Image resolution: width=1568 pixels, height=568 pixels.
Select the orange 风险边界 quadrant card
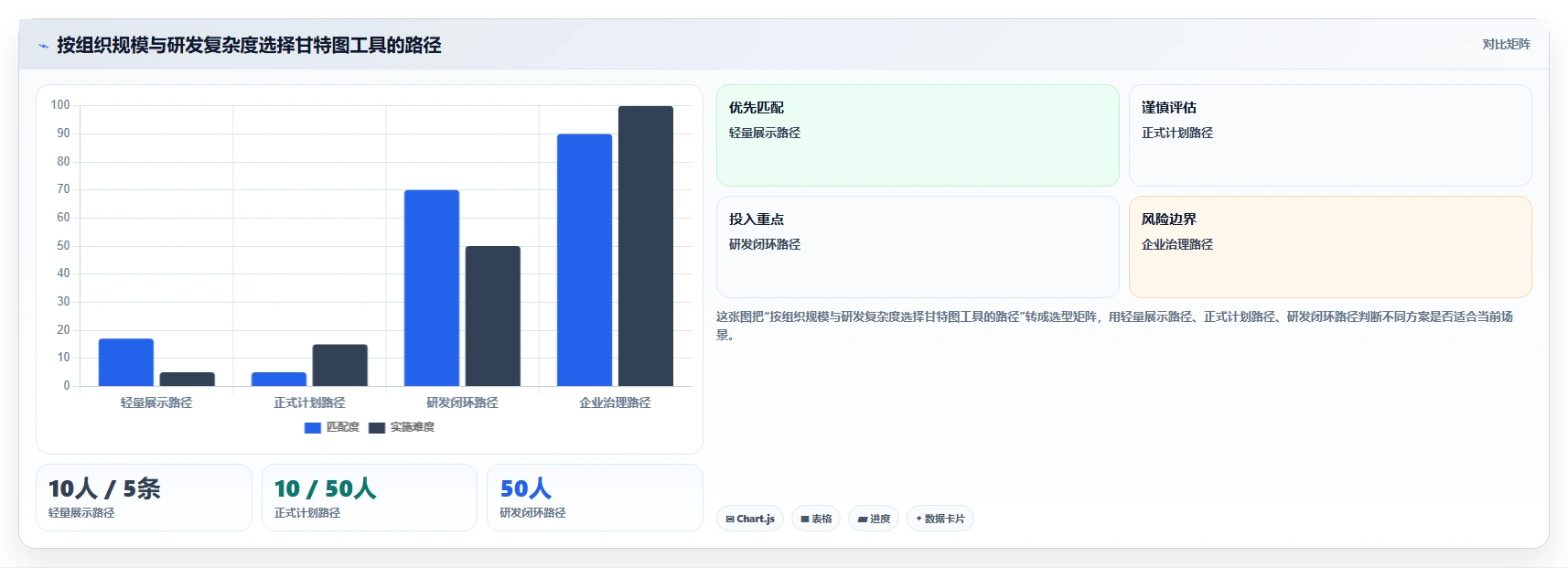click(x=1330, y=247)
